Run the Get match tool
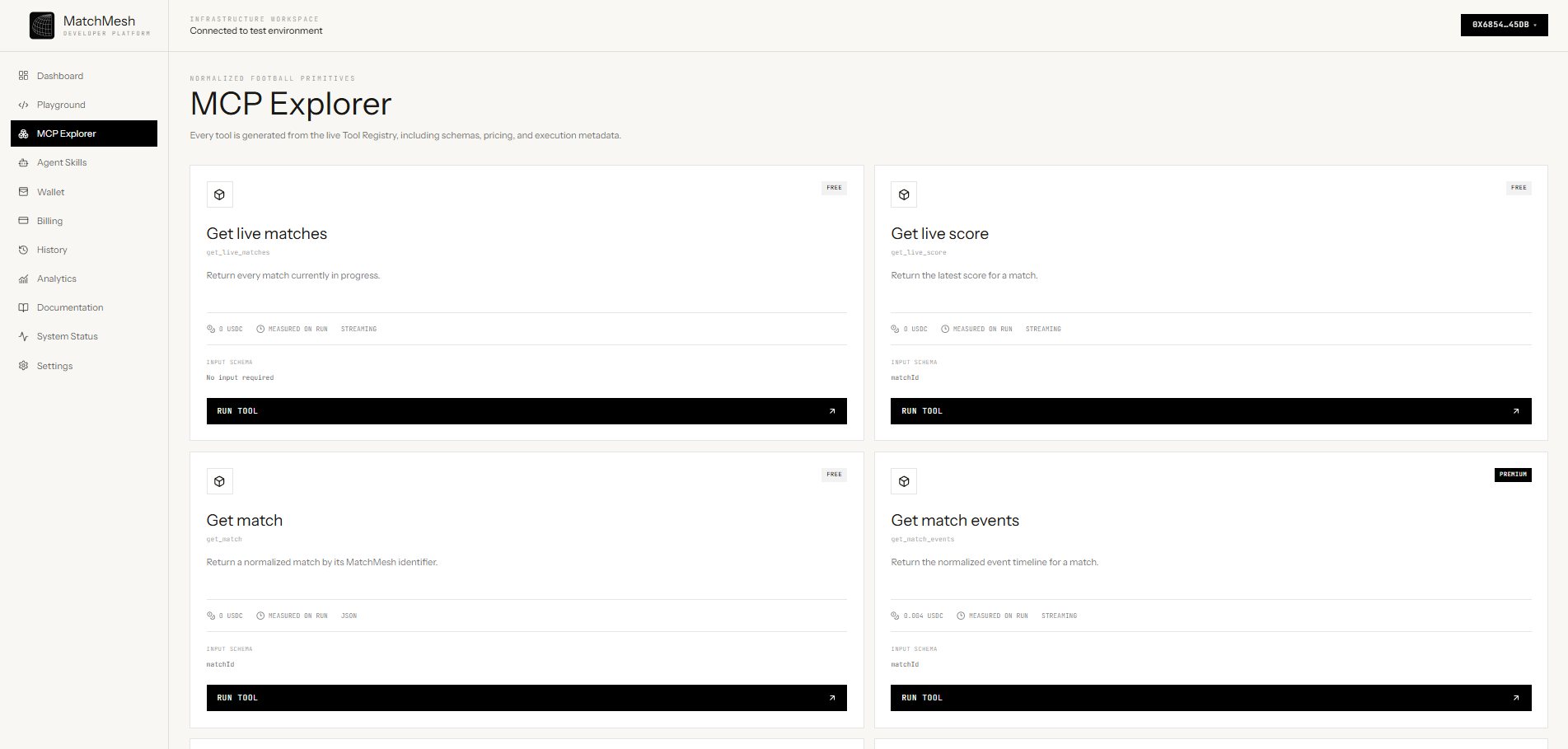The width and height of the screenshot is (1568, 749). point(527,698)
